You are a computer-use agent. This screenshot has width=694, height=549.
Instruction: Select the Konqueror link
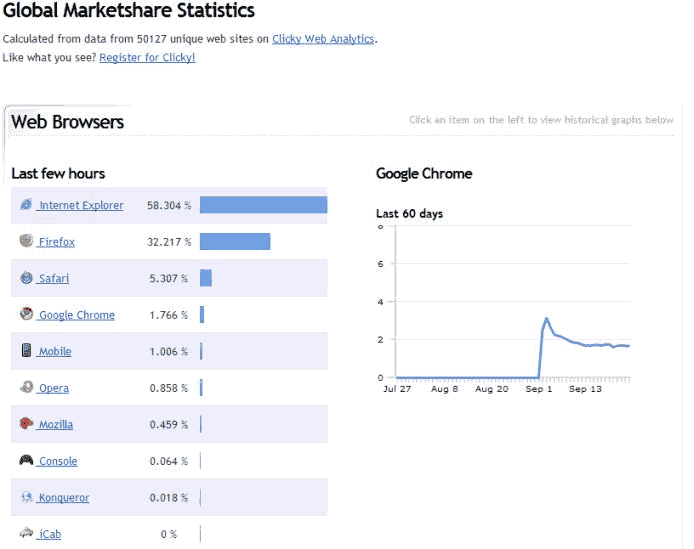(x=64, y=498)
